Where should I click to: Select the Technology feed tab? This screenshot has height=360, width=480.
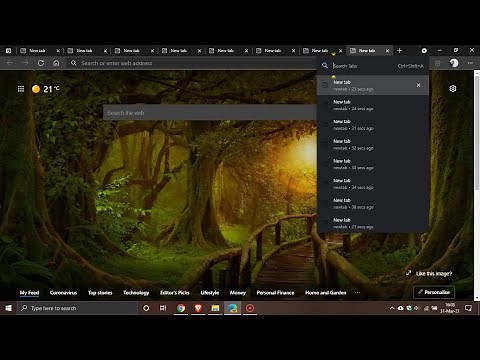(136, 293)
